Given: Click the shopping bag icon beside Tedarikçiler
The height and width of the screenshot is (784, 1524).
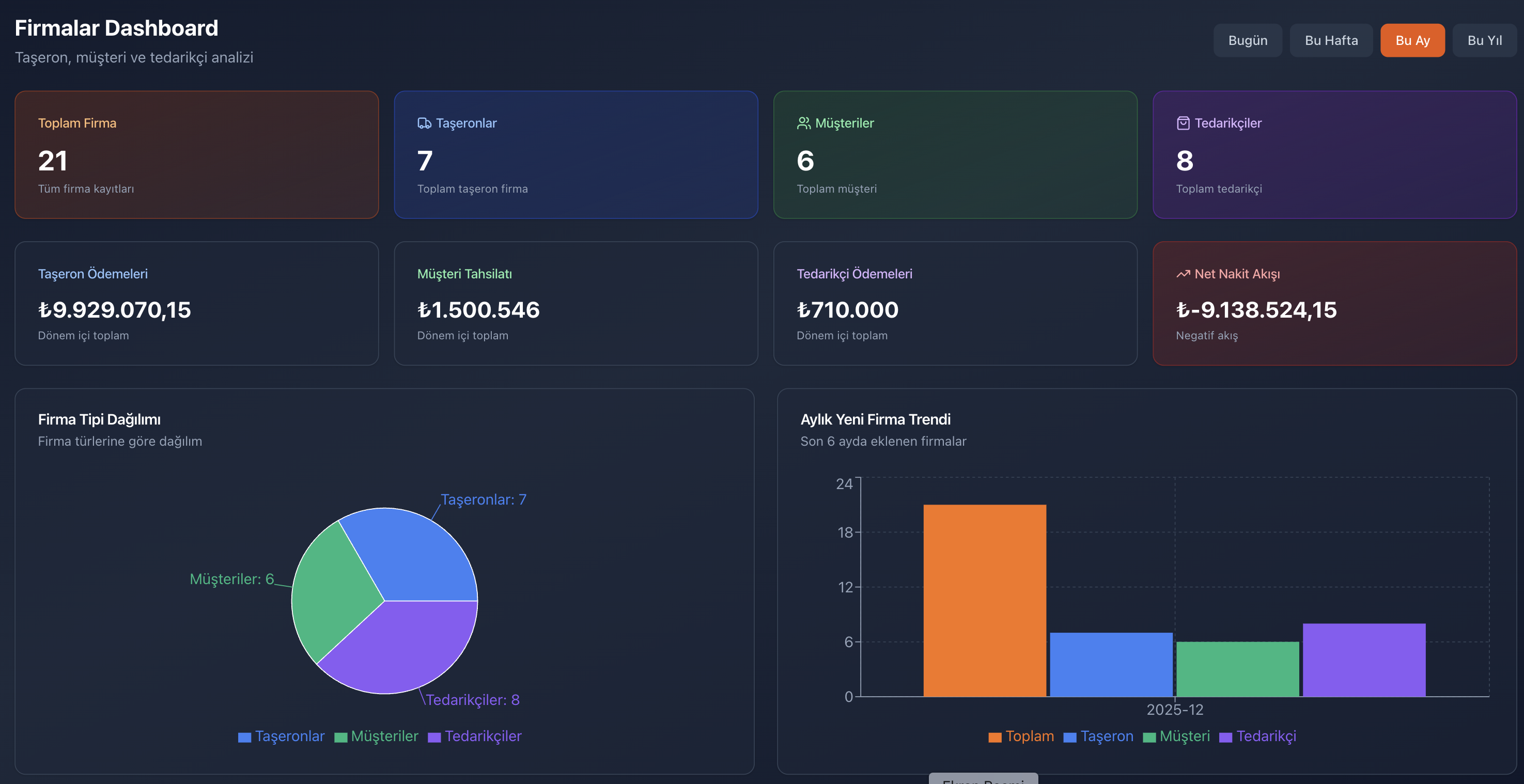Looking at the screenshot, I should coord(1183,123).
